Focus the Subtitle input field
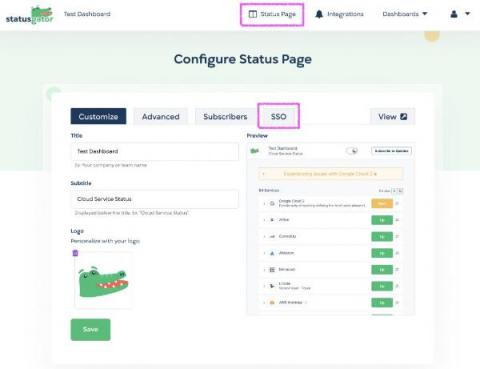The image size is (480, 369). pyautogui.click(x=155, y=199)
